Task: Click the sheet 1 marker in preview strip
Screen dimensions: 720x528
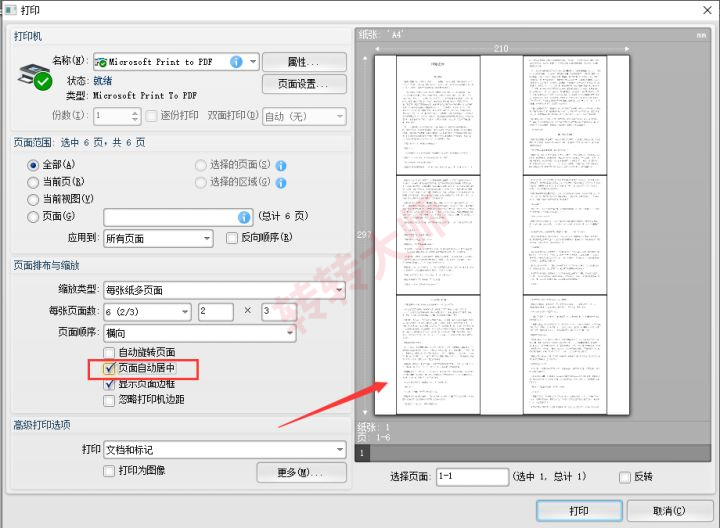Action: pyautogui.click(x=362, y=453)
